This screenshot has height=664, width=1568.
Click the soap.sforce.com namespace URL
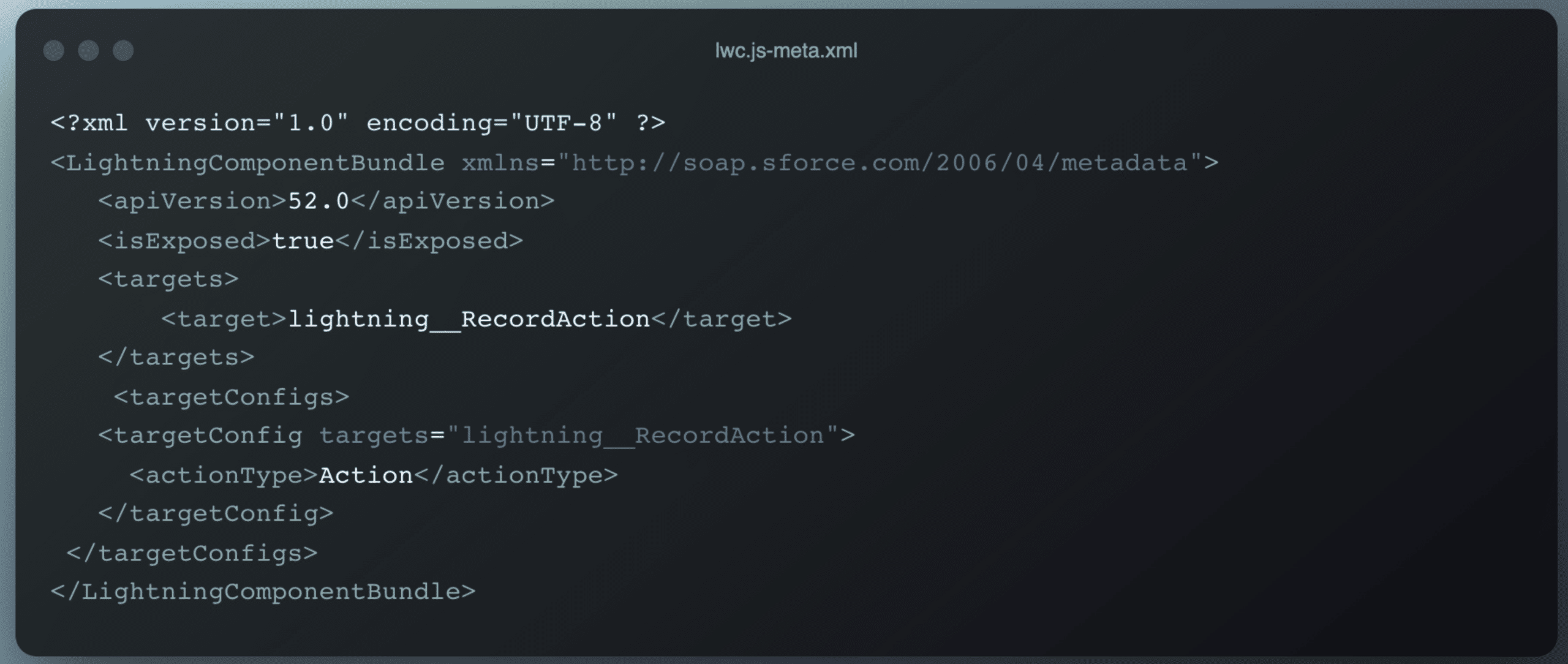coord(880,163)
